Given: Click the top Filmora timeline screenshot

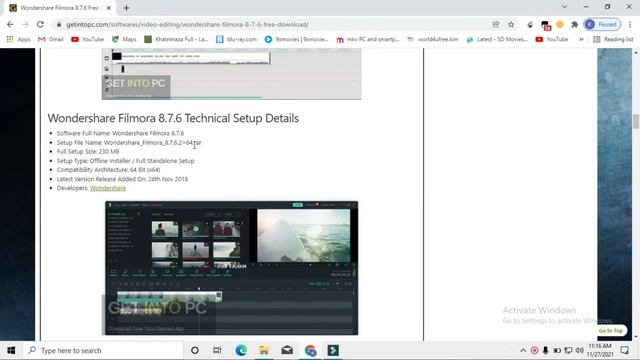Looking at the screenshot, I should tap(231, 74).
